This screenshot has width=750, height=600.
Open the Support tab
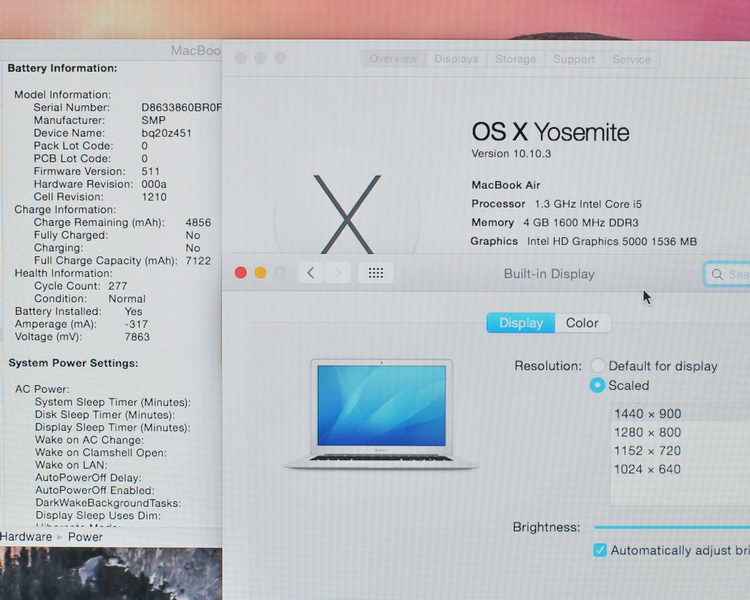(574, 59)
